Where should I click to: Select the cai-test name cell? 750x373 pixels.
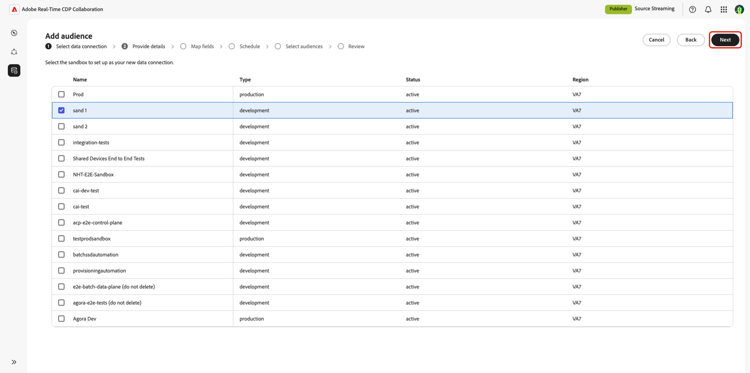tap(81, 207)
